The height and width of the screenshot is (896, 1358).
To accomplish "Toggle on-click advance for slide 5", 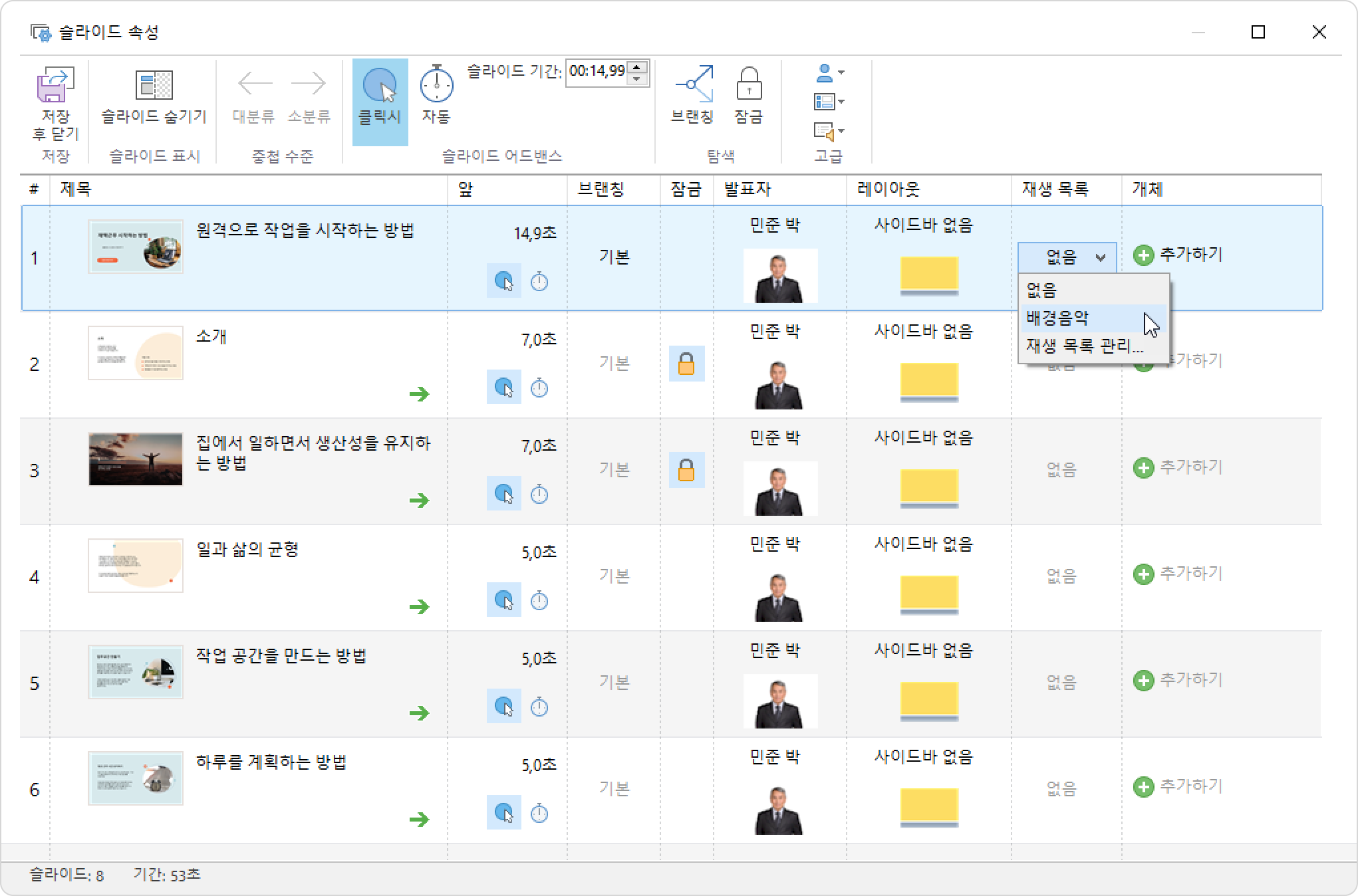I will [x=504, y=707].
